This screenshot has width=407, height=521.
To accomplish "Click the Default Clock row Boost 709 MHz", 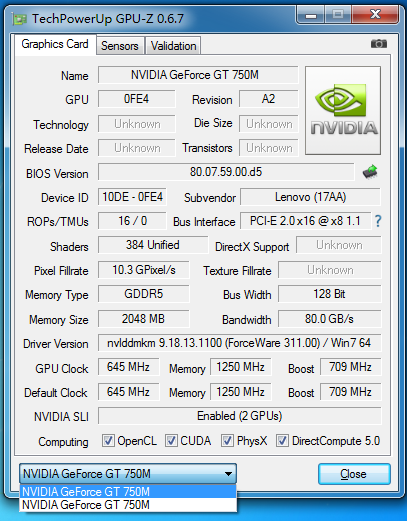I will (x=350, y=392).
